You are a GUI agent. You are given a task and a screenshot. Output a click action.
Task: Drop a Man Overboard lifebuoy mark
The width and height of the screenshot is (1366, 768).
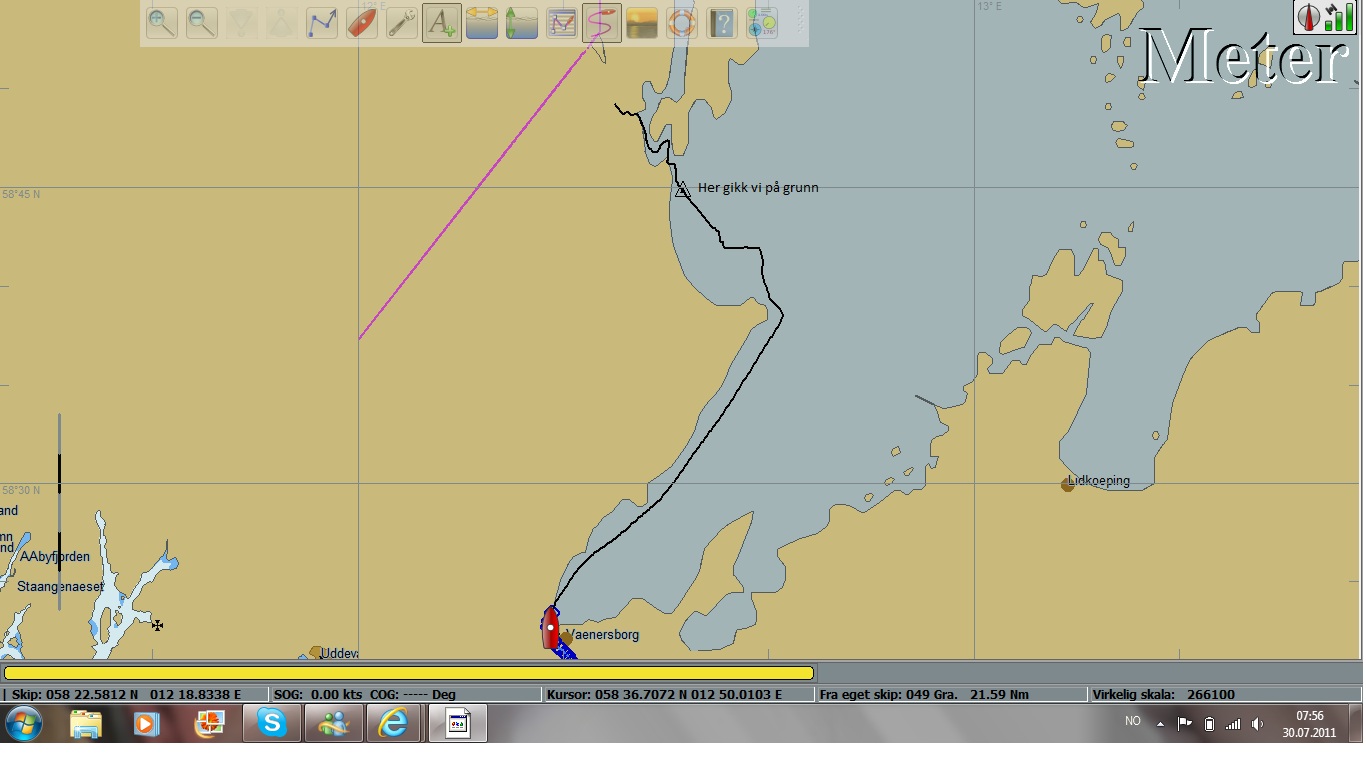point(682,23)
